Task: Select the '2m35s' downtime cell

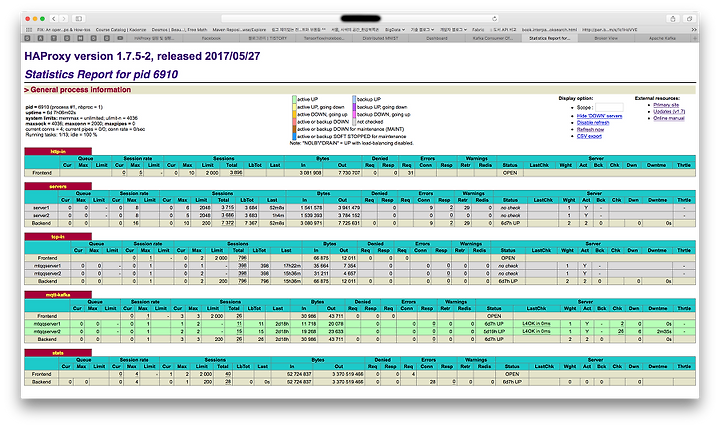Action: [658, 331]
